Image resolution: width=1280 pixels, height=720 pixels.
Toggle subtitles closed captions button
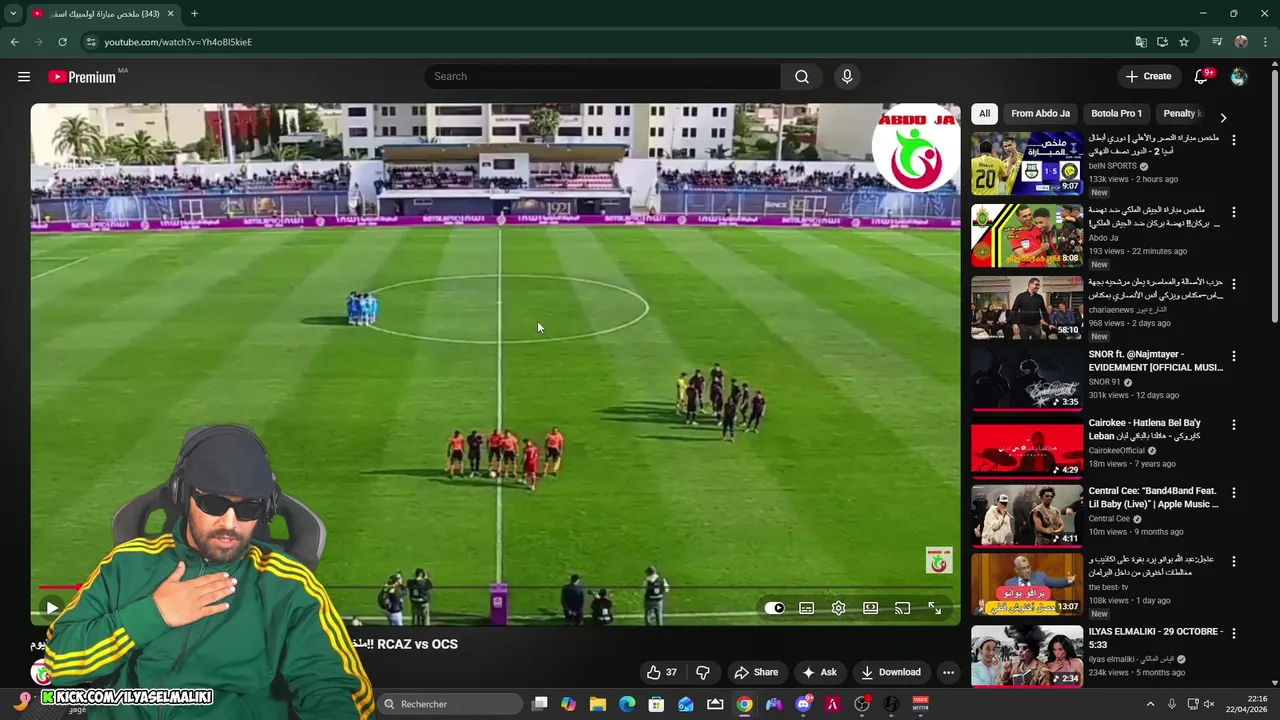806,608
